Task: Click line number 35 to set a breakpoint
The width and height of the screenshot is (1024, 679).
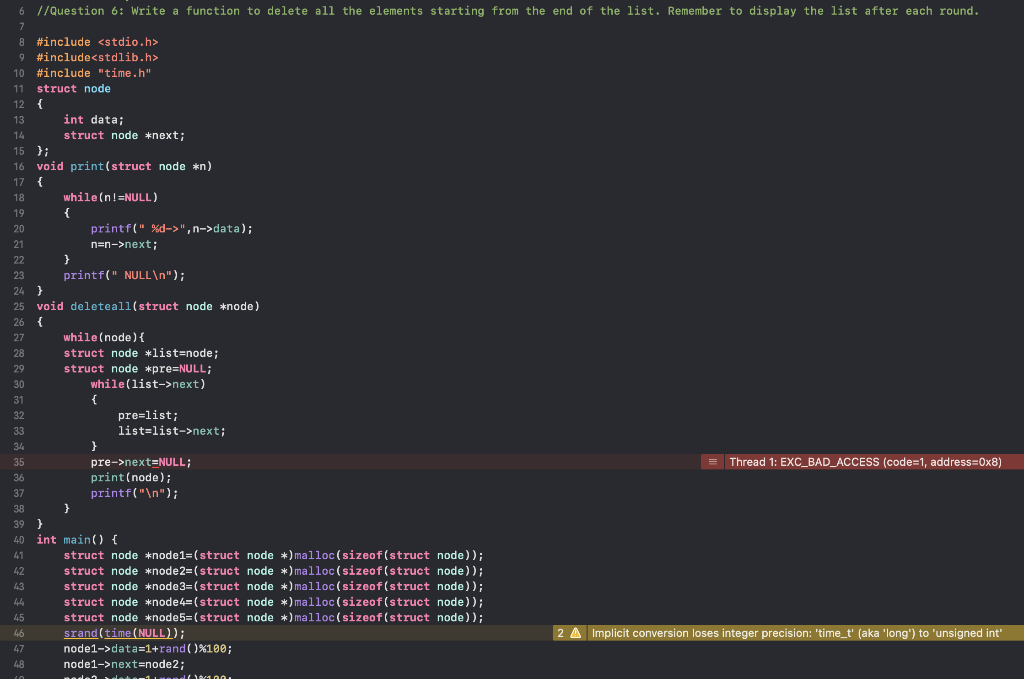Action: click(18, 461)
